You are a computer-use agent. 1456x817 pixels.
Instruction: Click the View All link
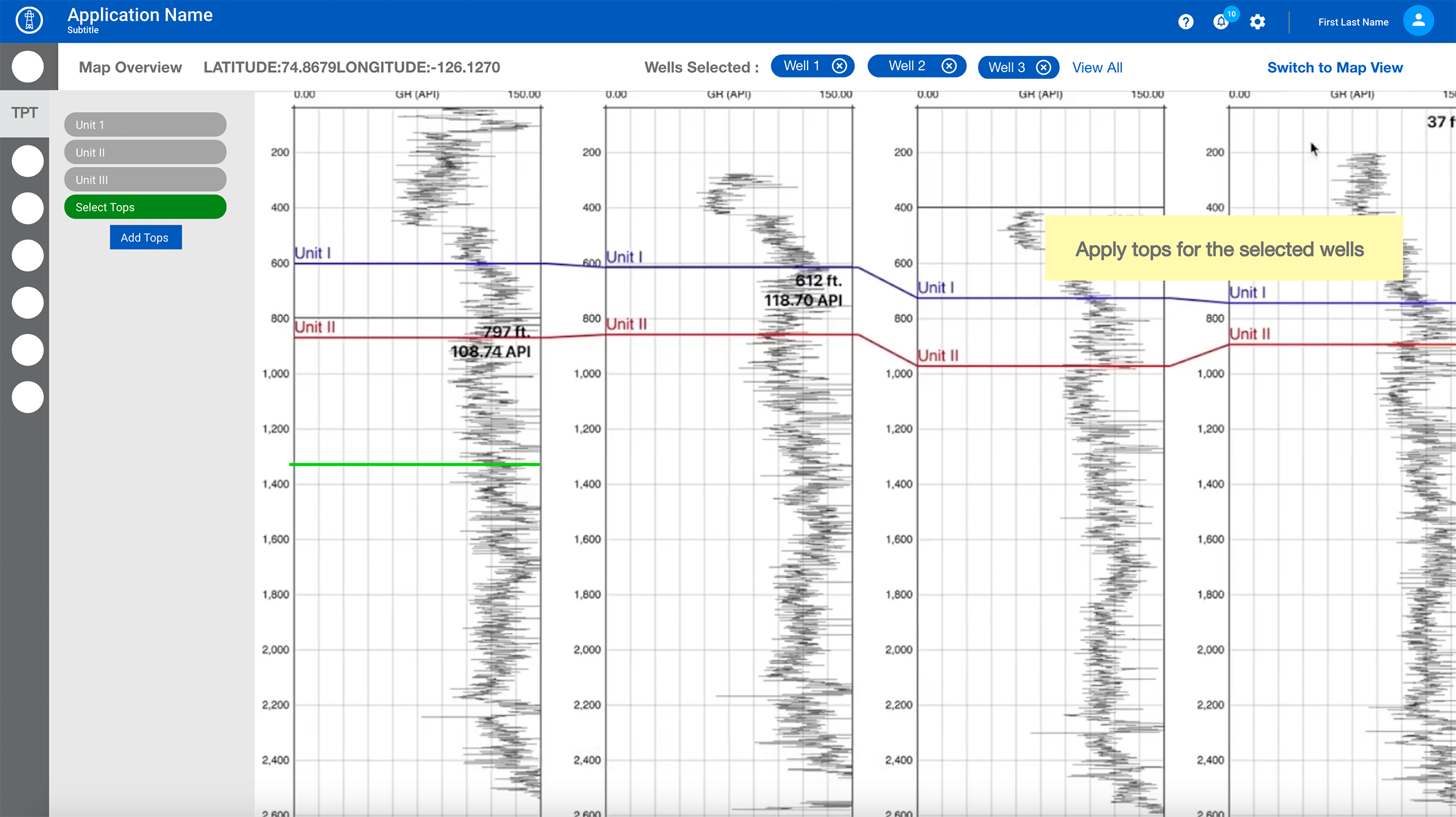tap(1097, 67)
